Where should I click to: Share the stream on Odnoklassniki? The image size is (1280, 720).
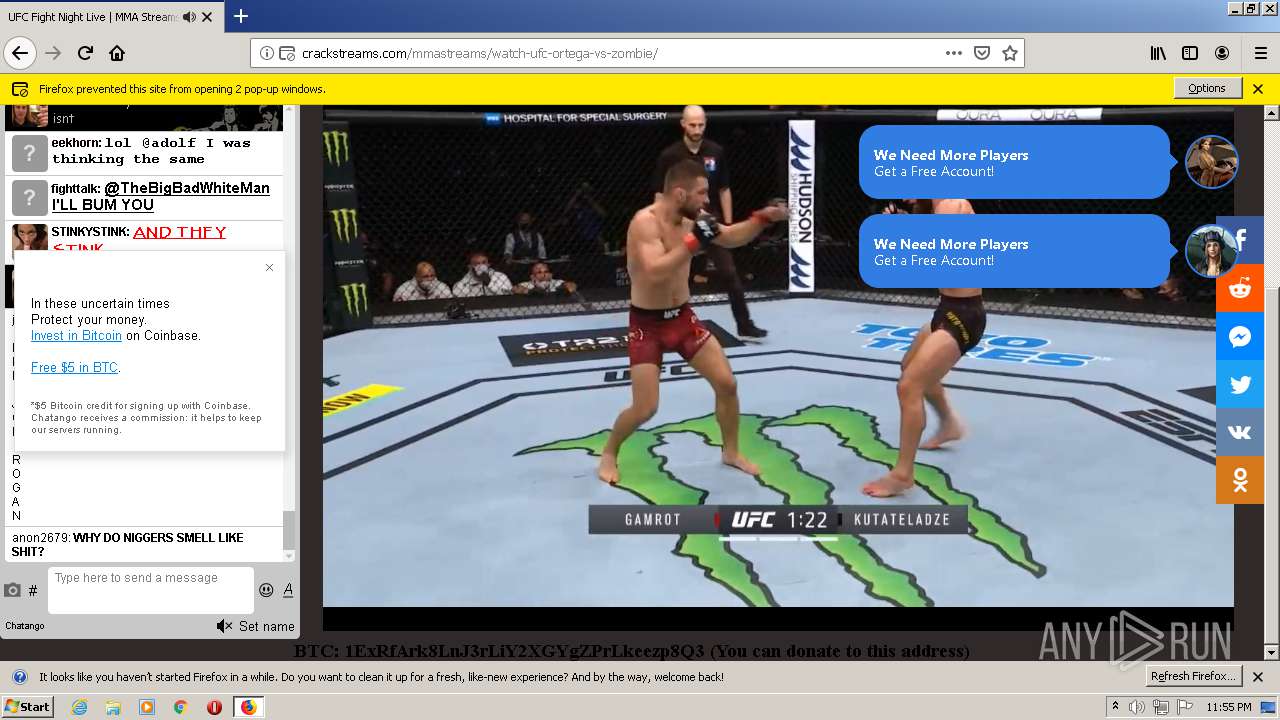[1240, 480]
